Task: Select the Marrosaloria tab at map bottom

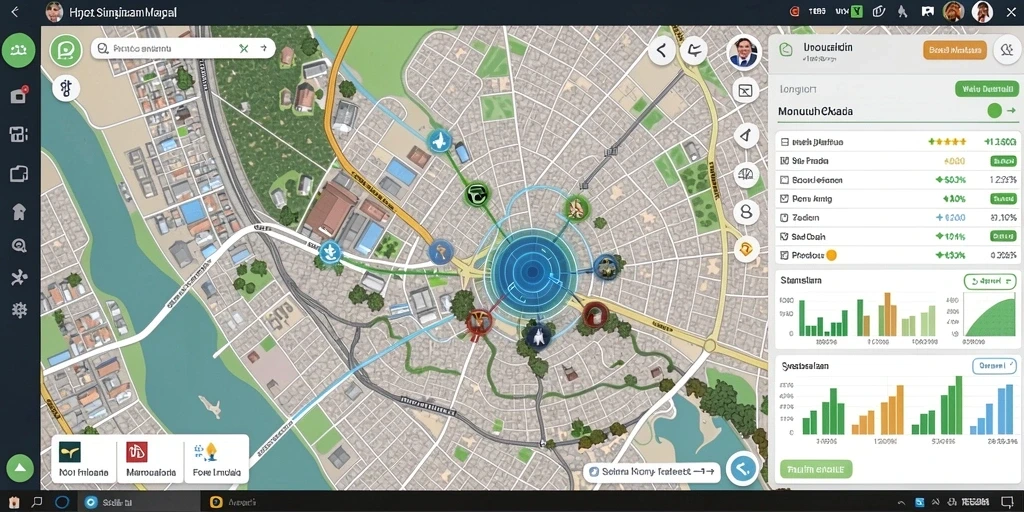Action: pos(150,458)
